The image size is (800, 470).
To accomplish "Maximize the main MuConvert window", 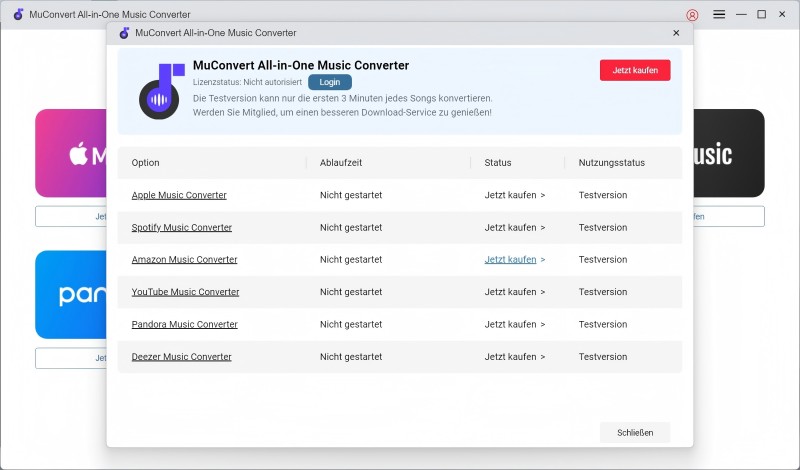I will point(761,14).
